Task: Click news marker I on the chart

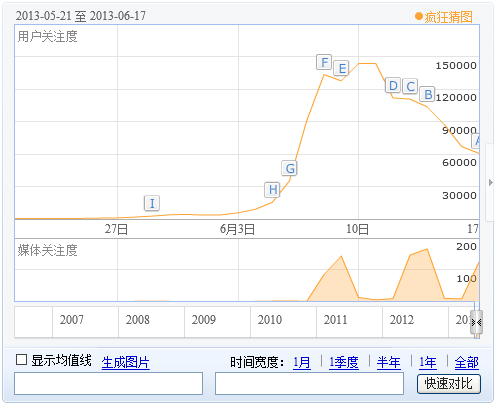Action: 152,203
